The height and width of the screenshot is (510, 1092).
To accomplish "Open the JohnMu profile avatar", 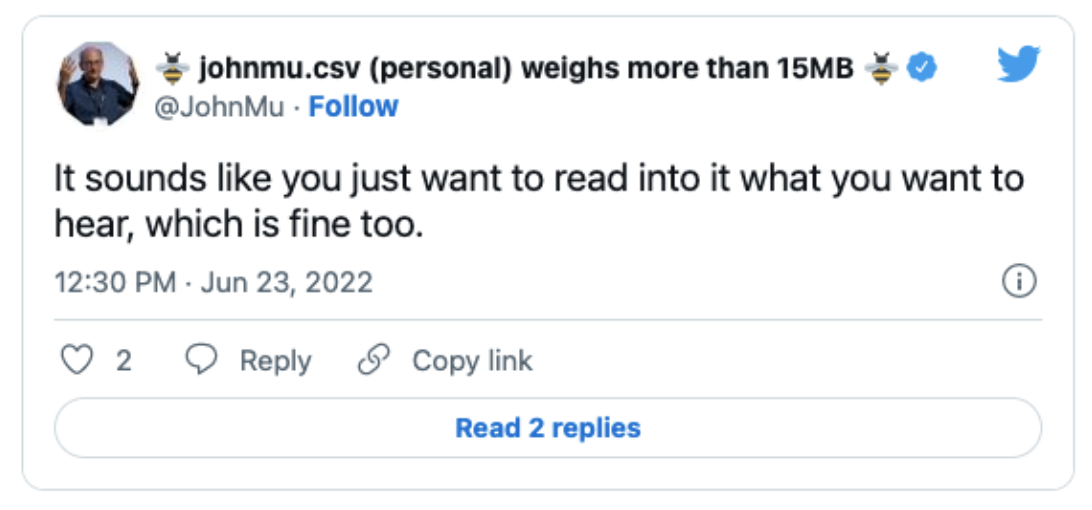I will pyautogui.click(x=97, y=84).
